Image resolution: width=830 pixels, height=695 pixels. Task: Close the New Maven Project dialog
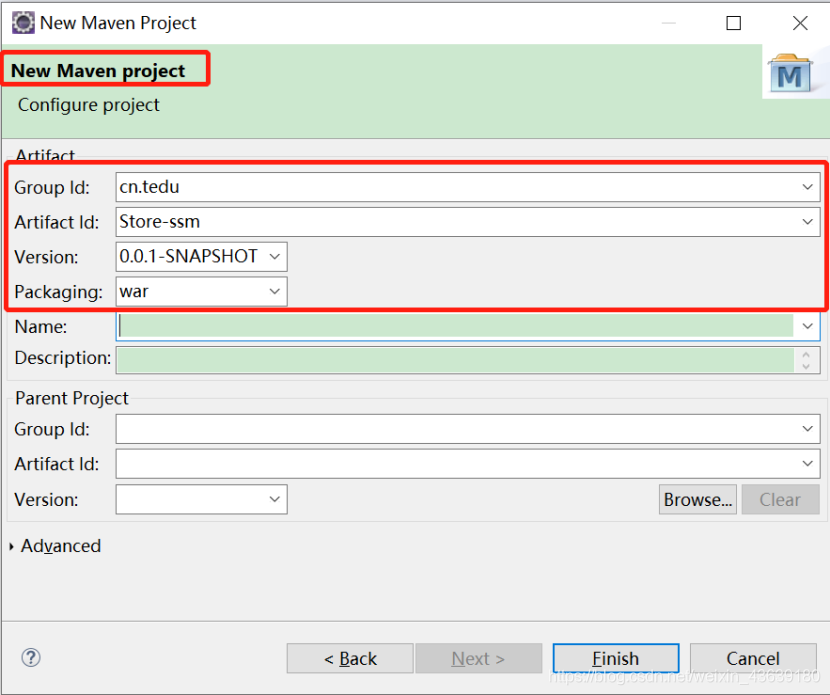[x=800, y=23]
